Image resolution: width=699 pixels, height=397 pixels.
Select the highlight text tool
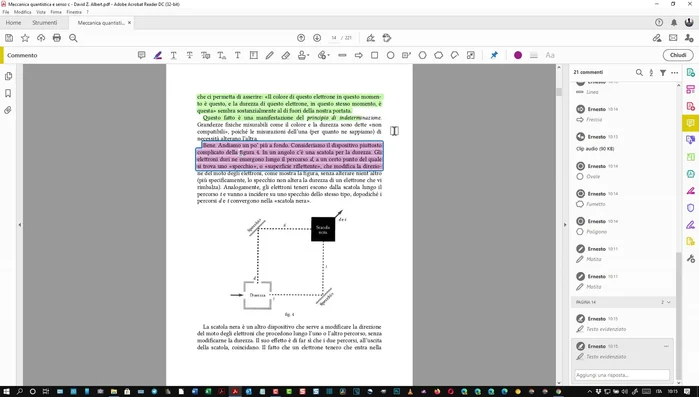158,55
